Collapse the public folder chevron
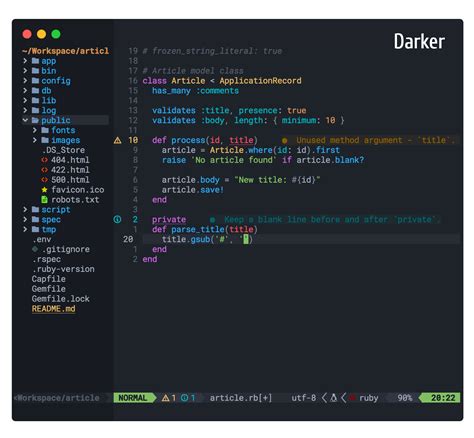The image size is (474, 438). [x=25, y=120]
